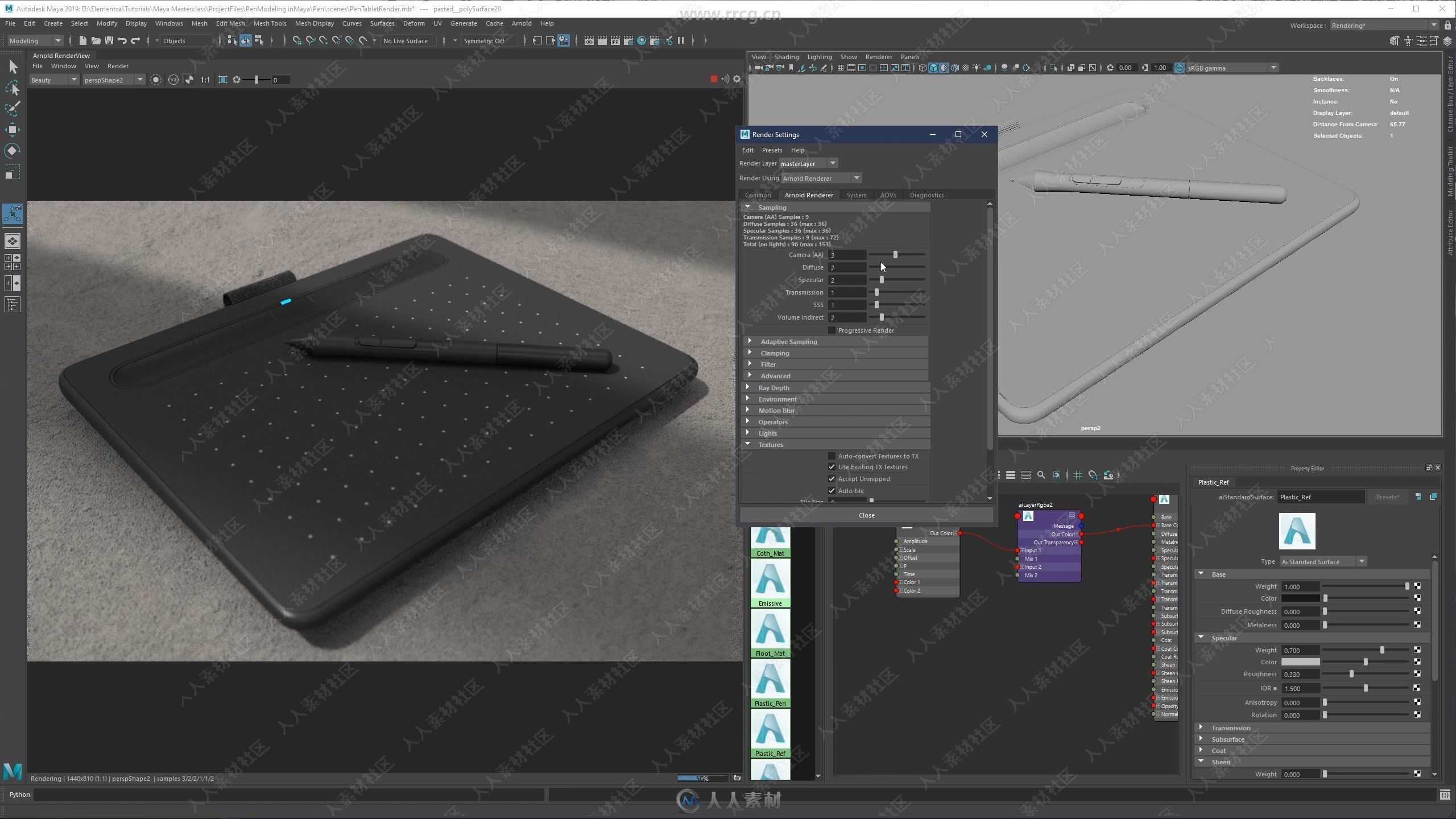Adjust the Camera (AA) samples slider
The height and width of the screenshot is (819, 1456).
click(897, 255)
